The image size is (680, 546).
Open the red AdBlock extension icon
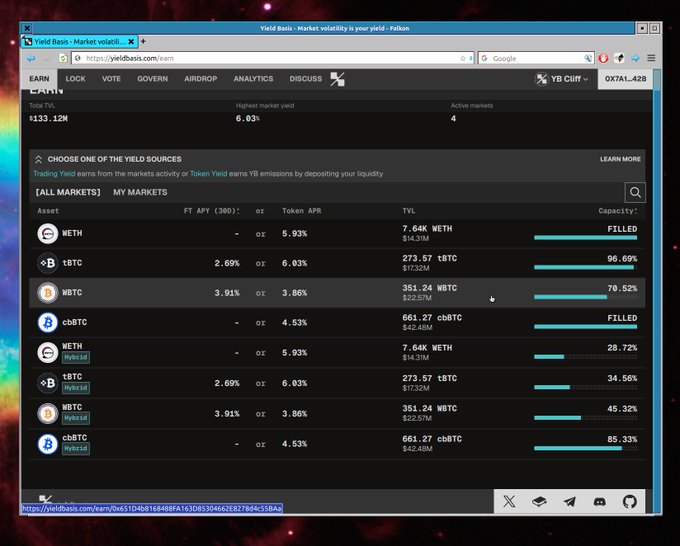click(603, 58)
